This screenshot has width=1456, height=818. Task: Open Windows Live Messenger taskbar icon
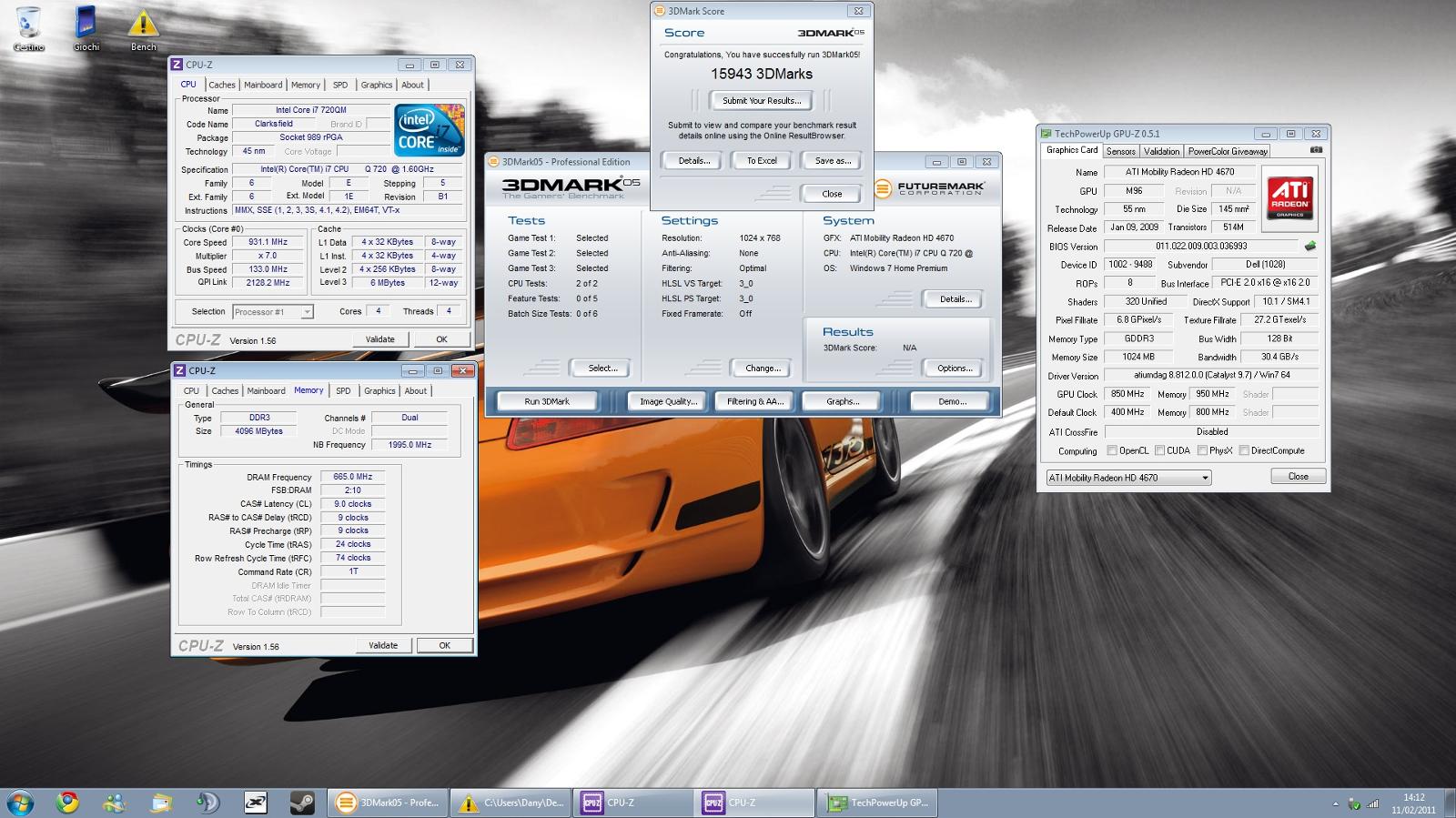pyautogui.click(x=114, y=803)
